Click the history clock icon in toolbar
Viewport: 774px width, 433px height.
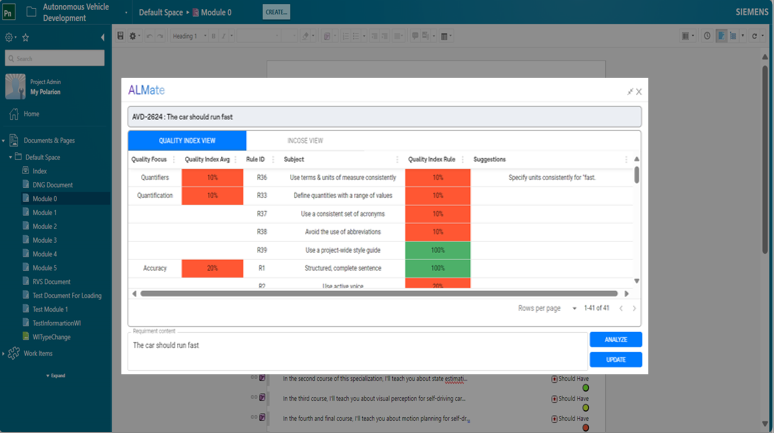(x=707, y=36)
